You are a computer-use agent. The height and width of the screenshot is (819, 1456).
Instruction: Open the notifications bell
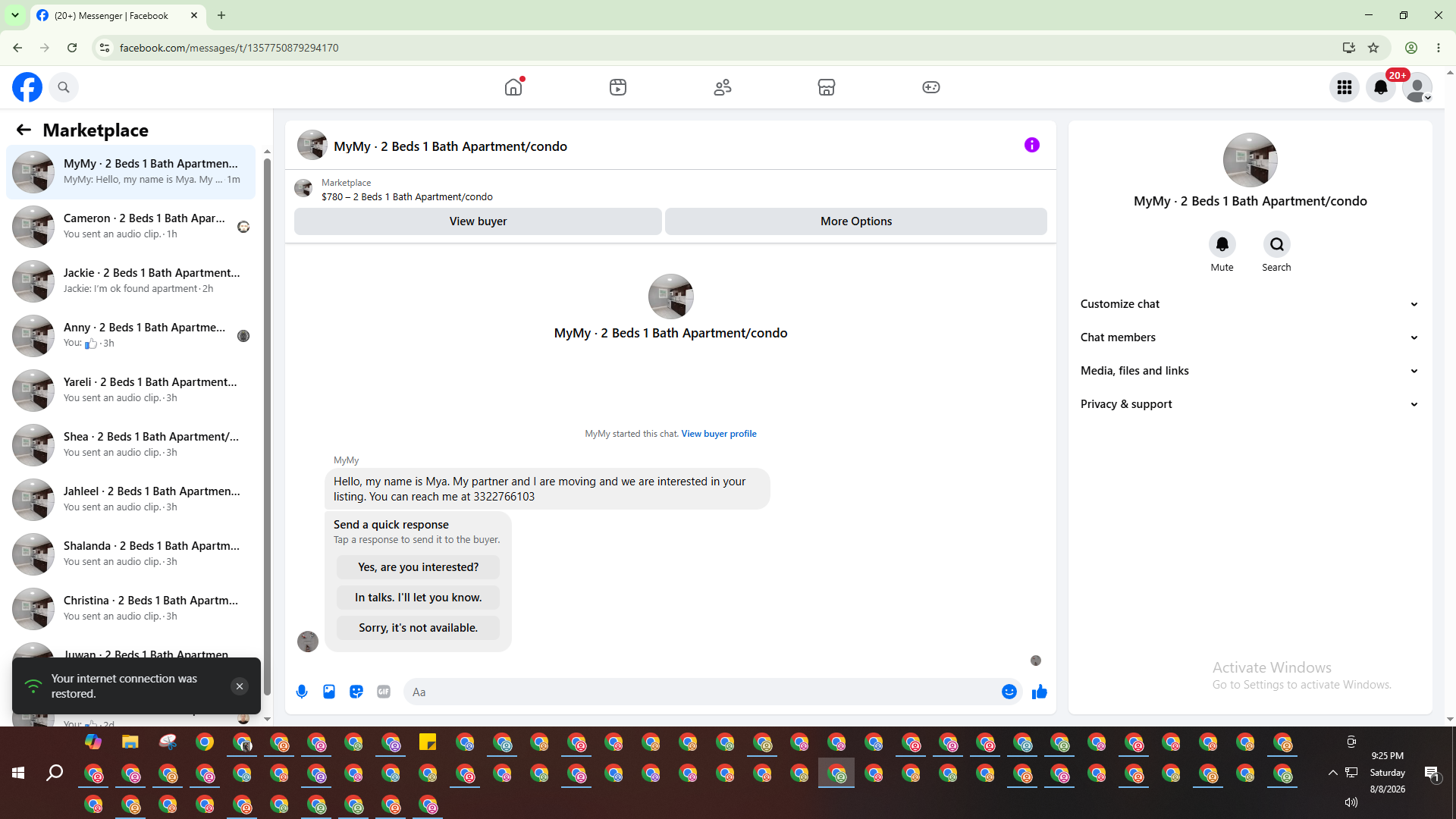tap(1381, 87)
